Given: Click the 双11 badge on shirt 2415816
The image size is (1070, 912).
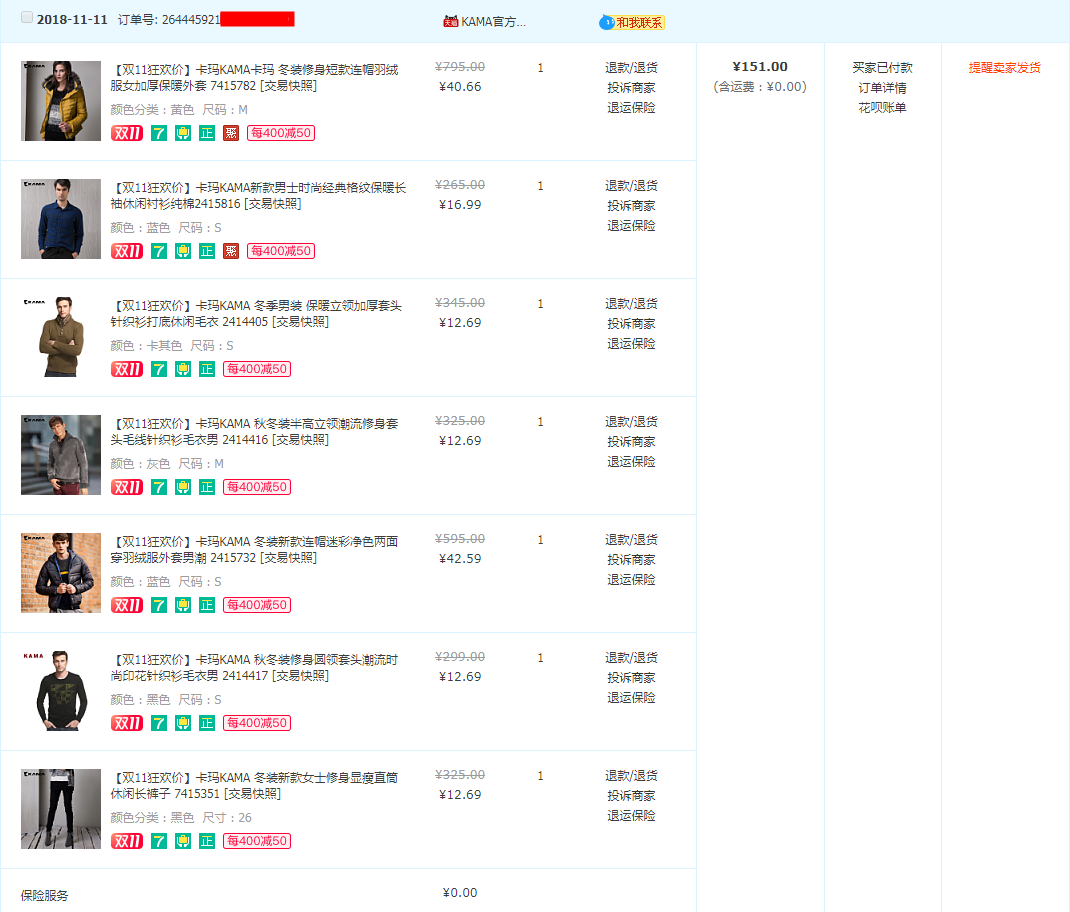Looking at the screenshot, I should [127, 251].
